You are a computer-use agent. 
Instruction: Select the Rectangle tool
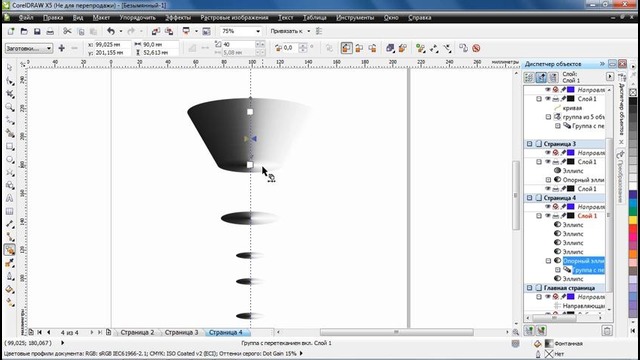[10, 147]
